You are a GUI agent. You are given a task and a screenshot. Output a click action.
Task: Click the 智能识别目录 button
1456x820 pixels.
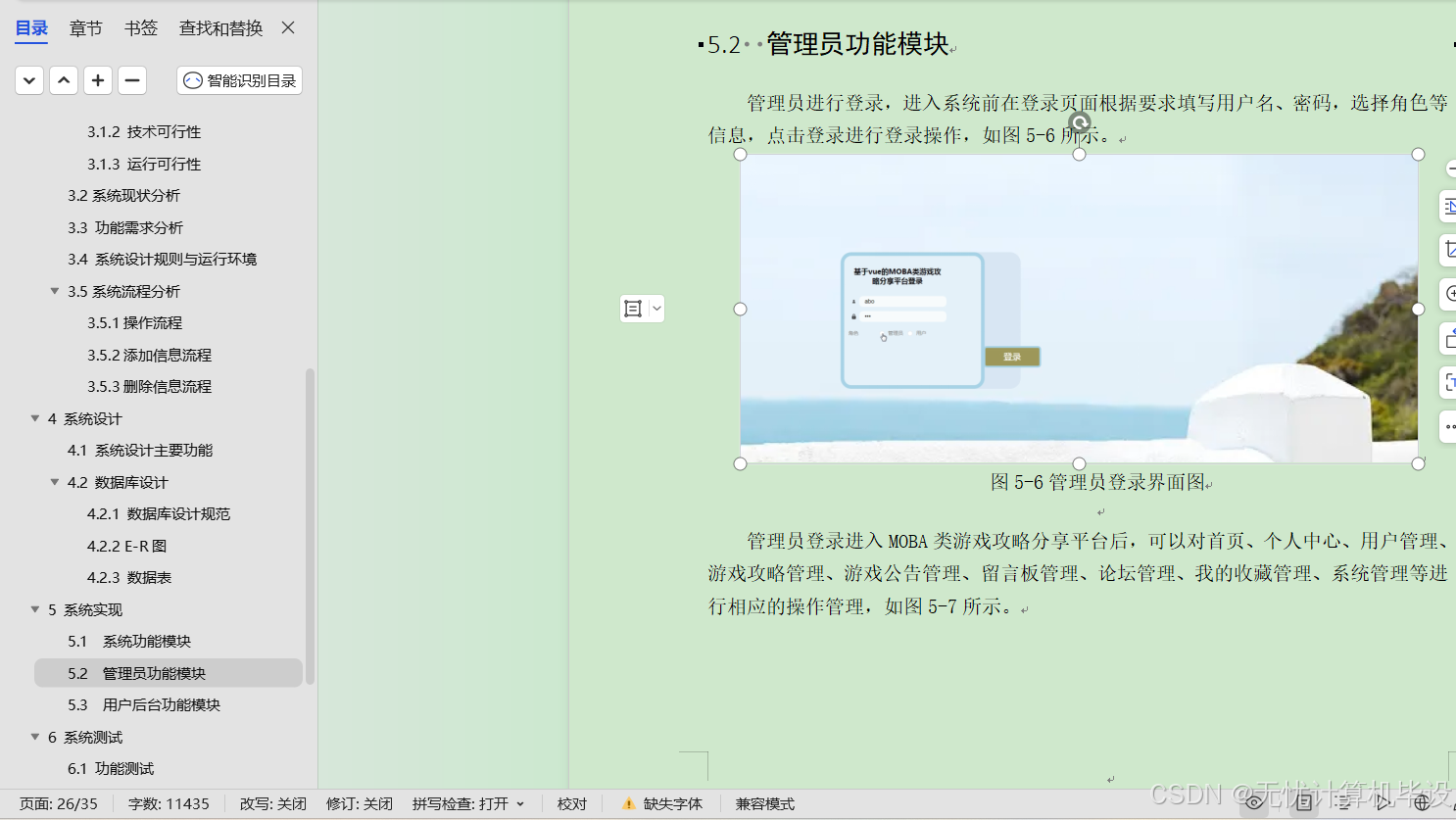238,80
